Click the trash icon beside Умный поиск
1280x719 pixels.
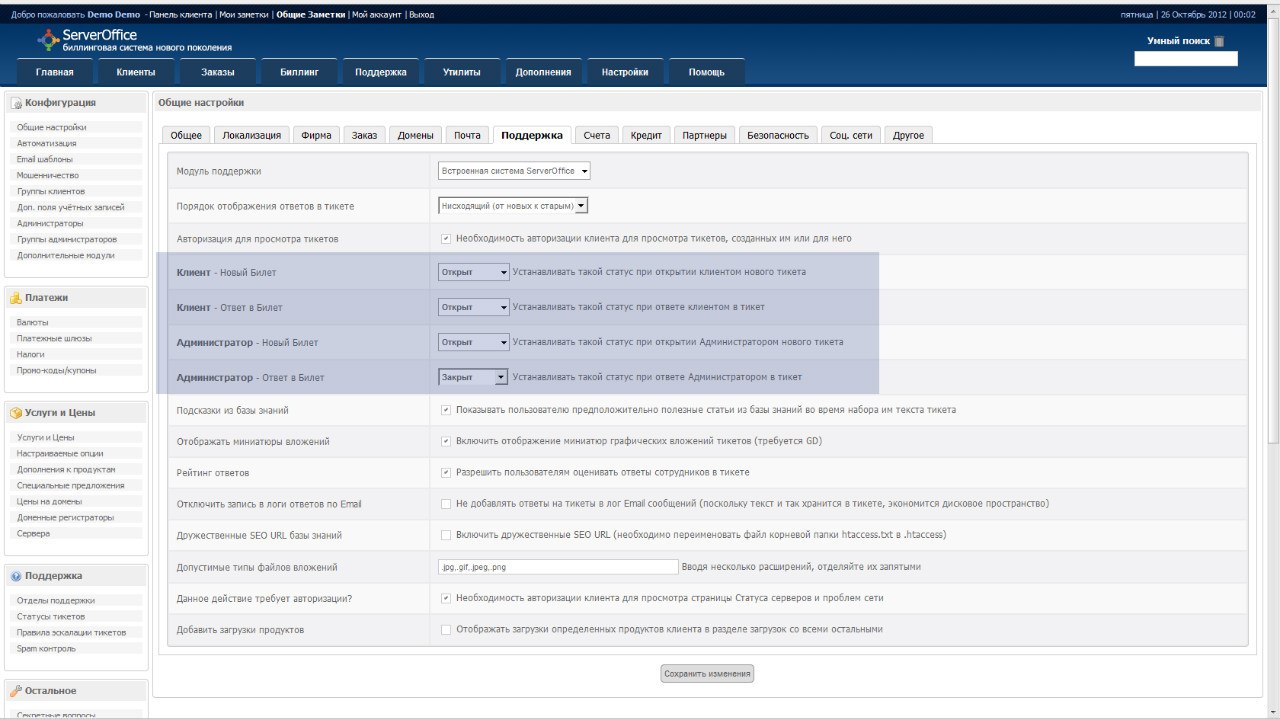[x=1218, y=42]
